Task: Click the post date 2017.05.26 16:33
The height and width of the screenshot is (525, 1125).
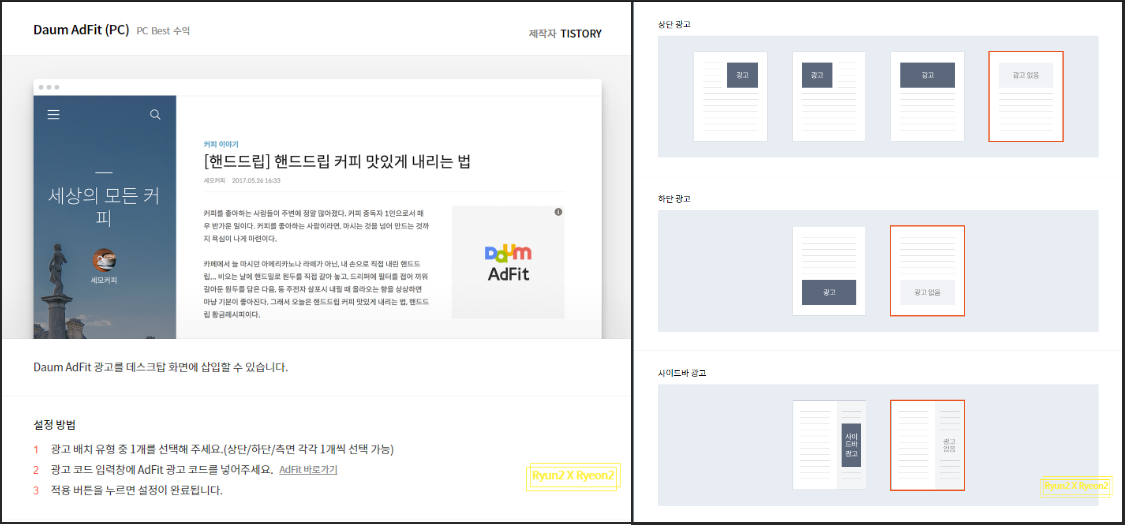Action: tap(256, 181)
